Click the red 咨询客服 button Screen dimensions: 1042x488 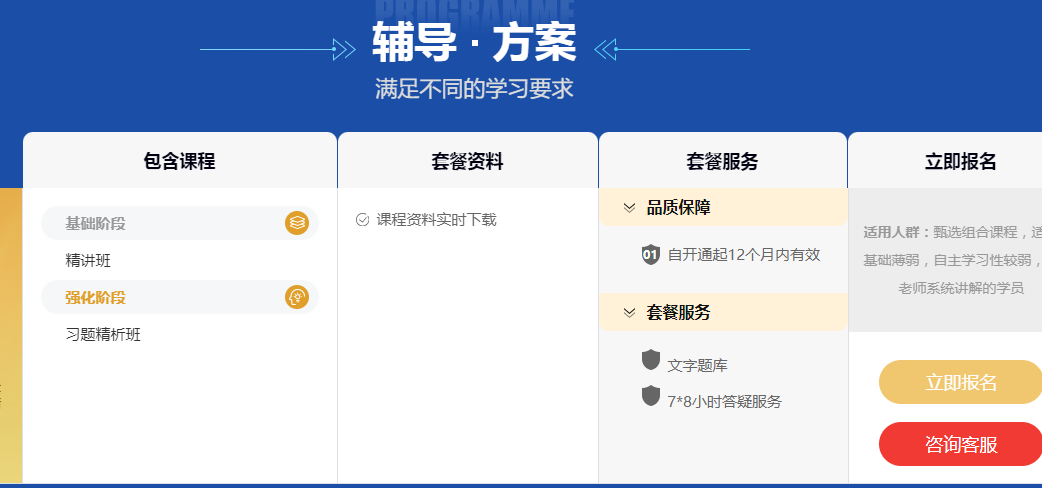click(961, 444)
